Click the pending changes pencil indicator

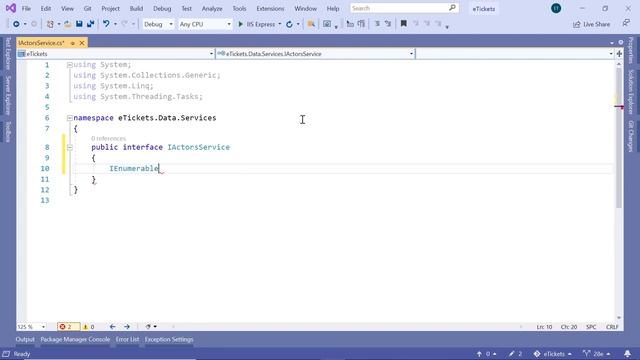click(515, 354)
